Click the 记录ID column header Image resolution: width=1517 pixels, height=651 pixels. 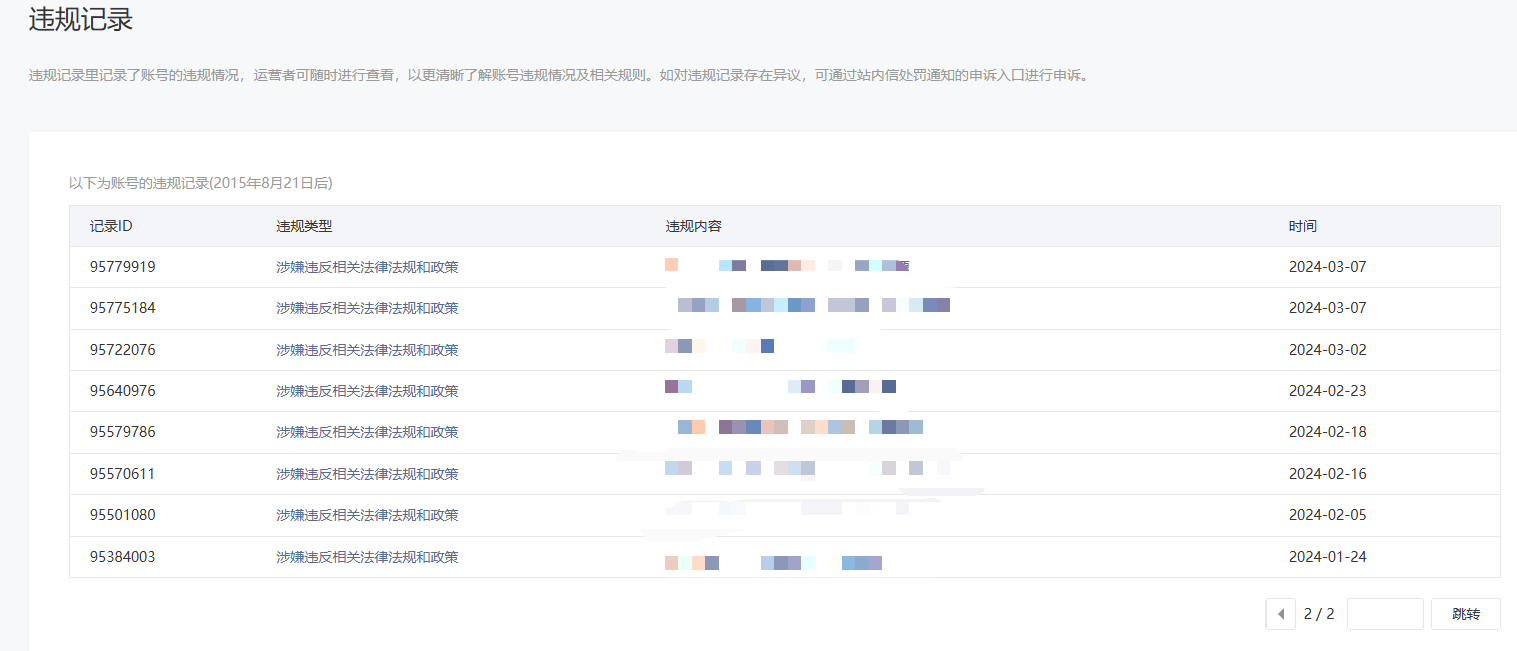pyautogui.click(x=111, y=226)
